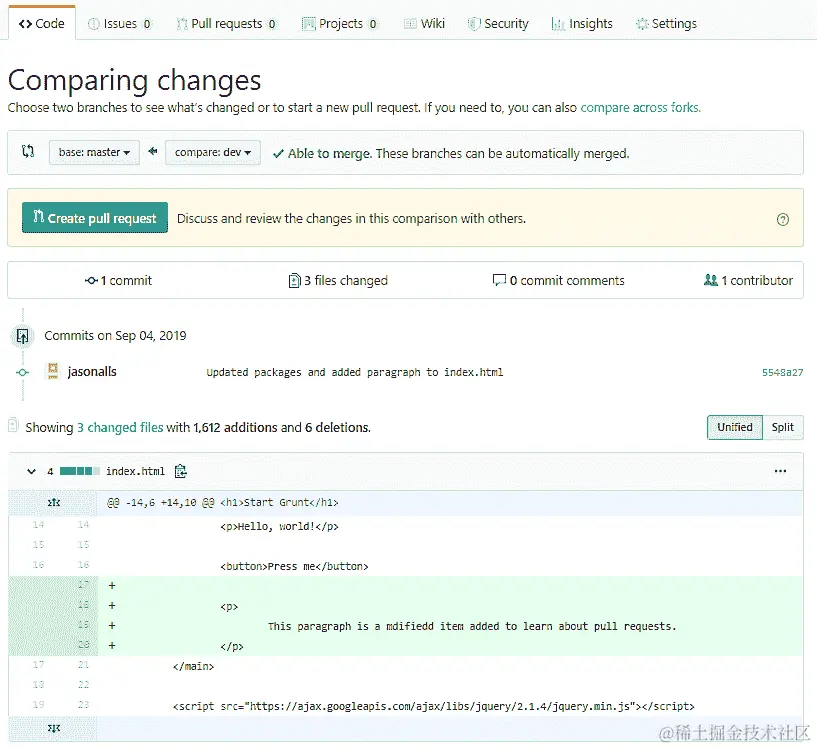
Task: Open the commit message about updated packages
Action: pos(354,372)
